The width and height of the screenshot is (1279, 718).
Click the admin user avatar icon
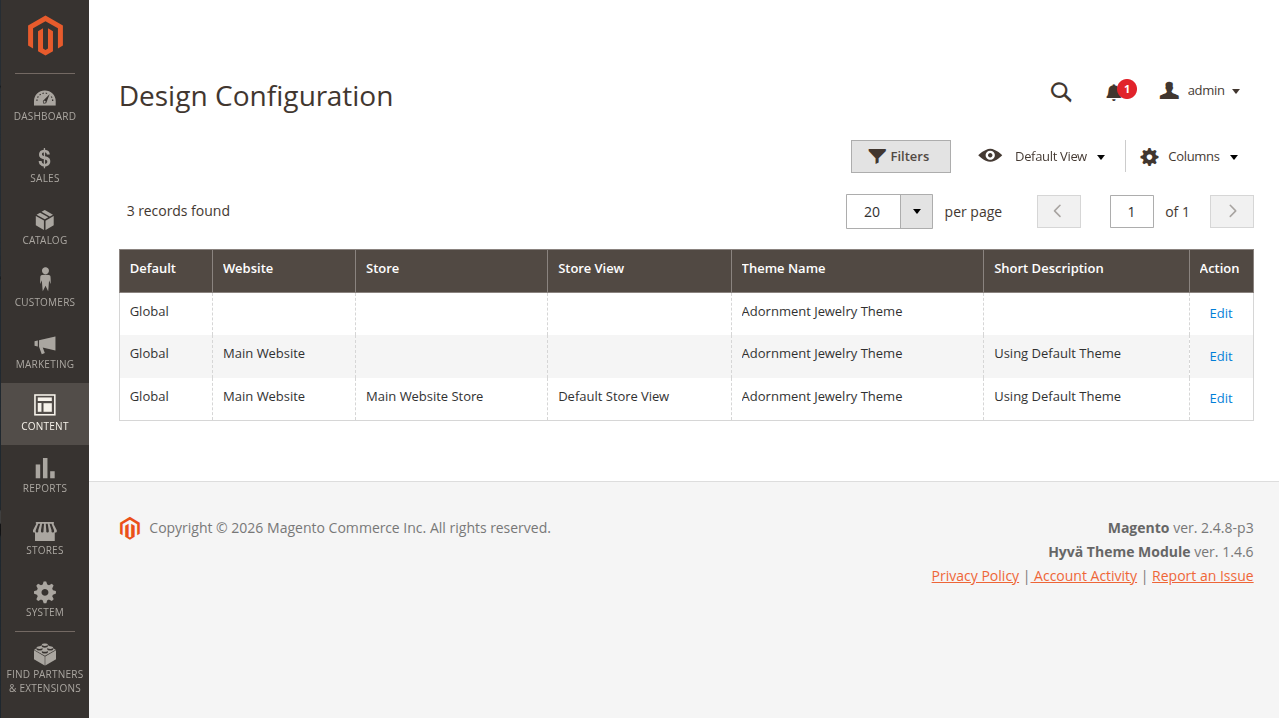click(1169, 91)
